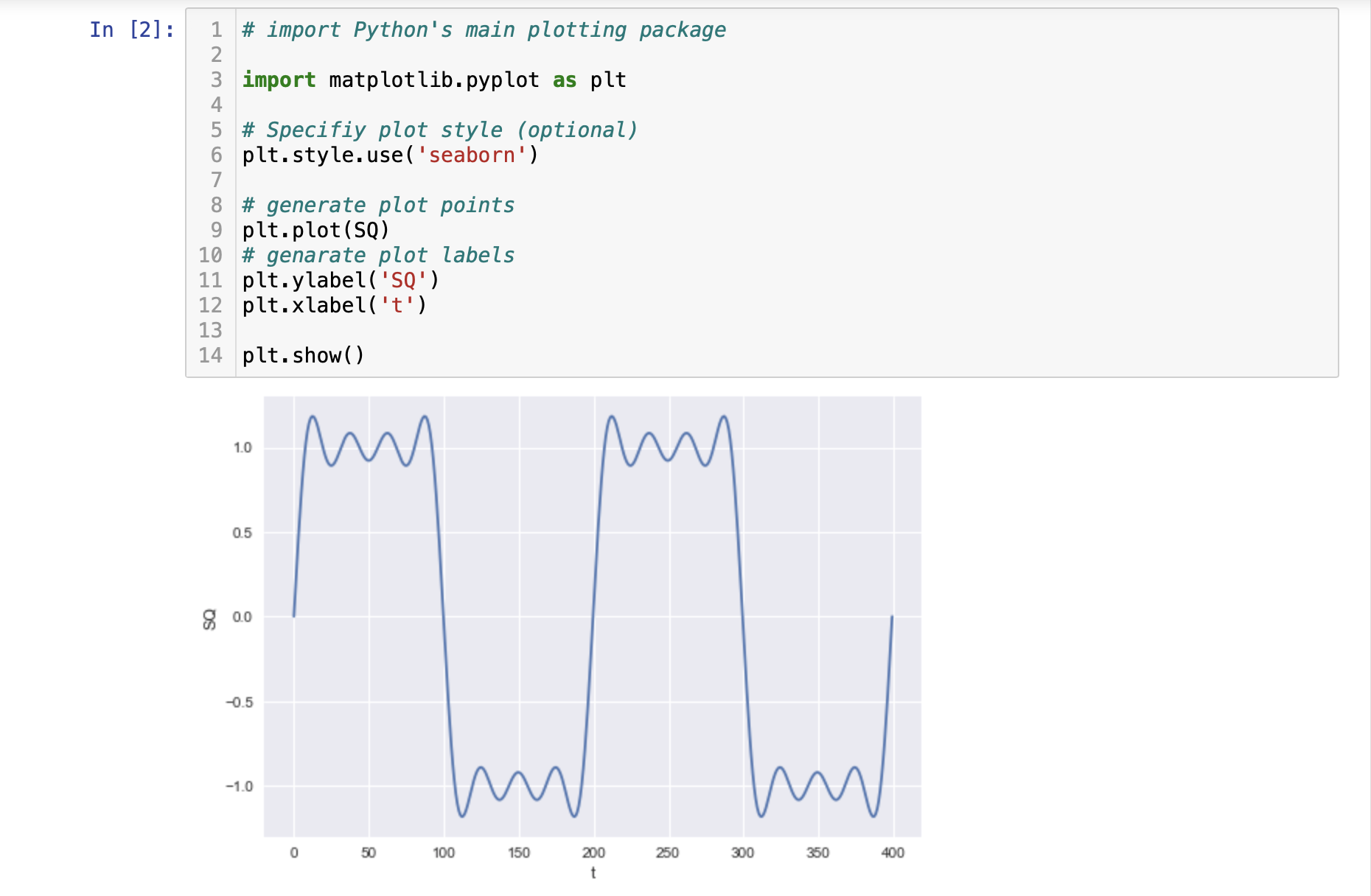Click the import matplotlib.pyplot statement
The image size is (1371, 896).
click(435, 80)
